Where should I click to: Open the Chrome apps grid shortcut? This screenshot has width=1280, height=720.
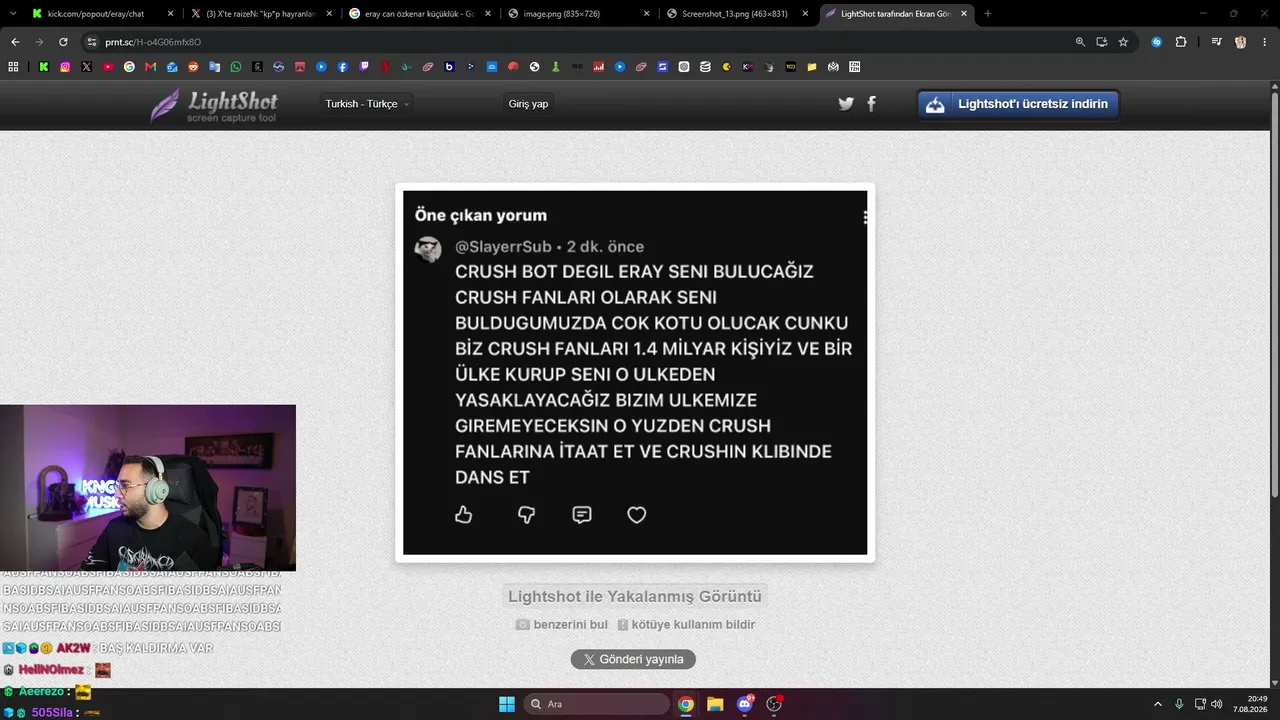13,67
